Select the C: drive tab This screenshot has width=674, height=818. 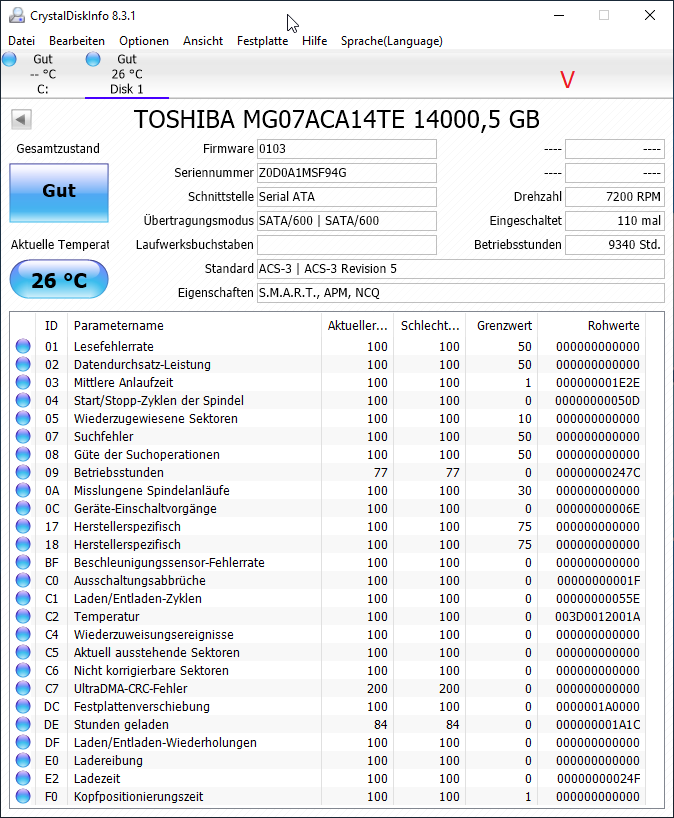tap(43, 74)
